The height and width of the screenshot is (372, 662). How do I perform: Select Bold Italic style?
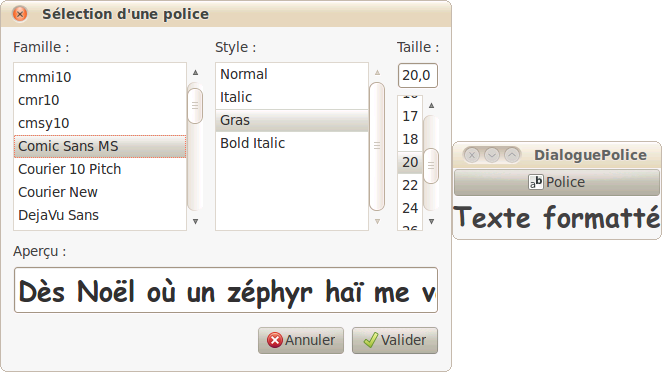pyautogui.click(x=292, y=143)
